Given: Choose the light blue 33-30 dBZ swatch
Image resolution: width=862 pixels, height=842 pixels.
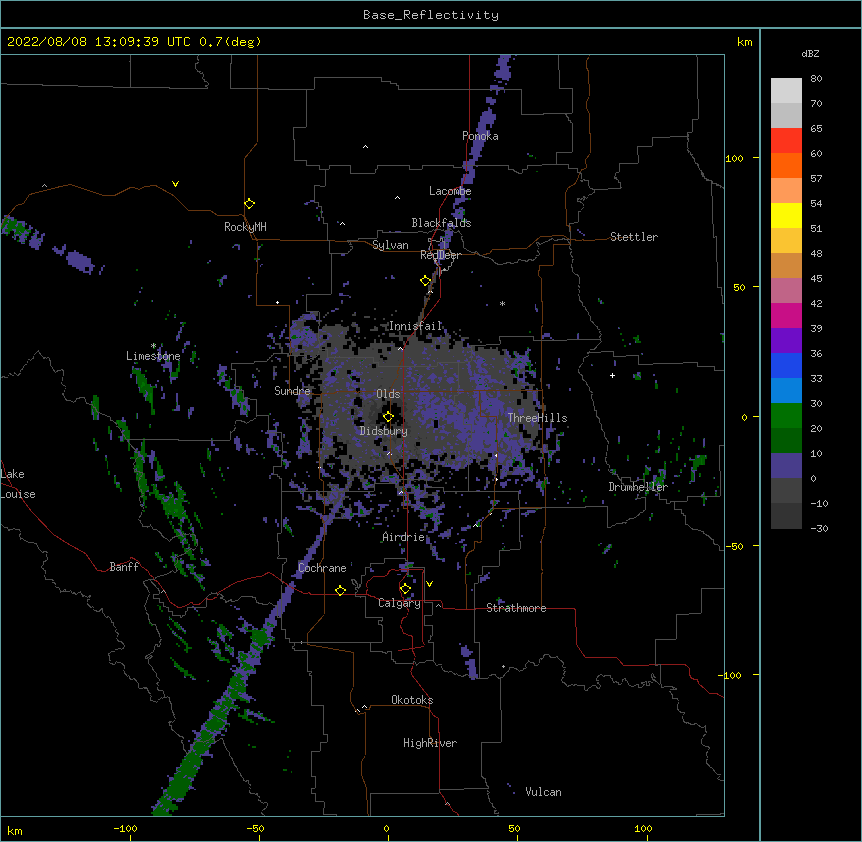Looking at the screenshot, I should click(786, 391).
